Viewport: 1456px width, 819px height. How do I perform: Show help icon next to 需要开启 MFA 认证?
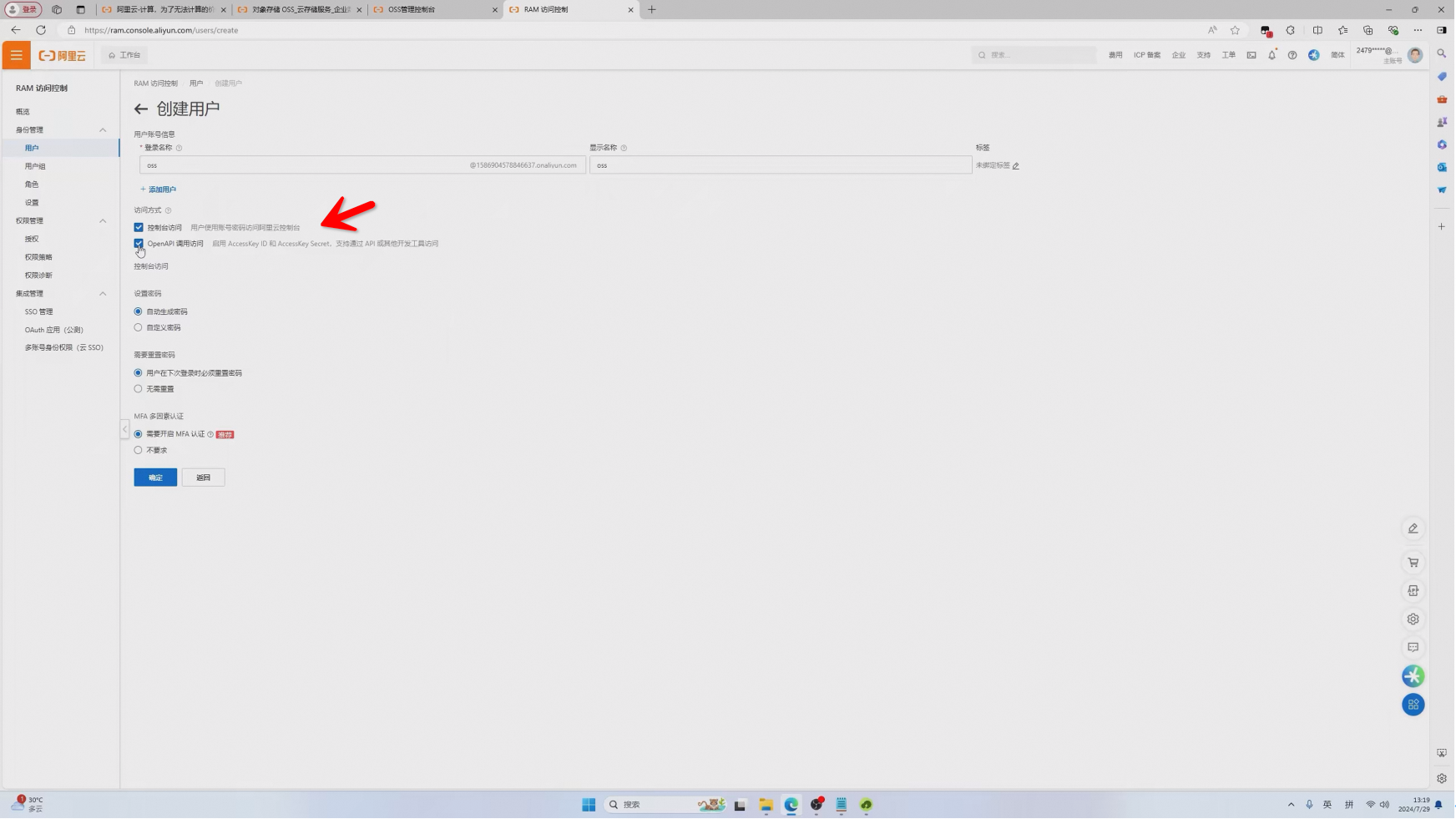[x=210, y=435]
